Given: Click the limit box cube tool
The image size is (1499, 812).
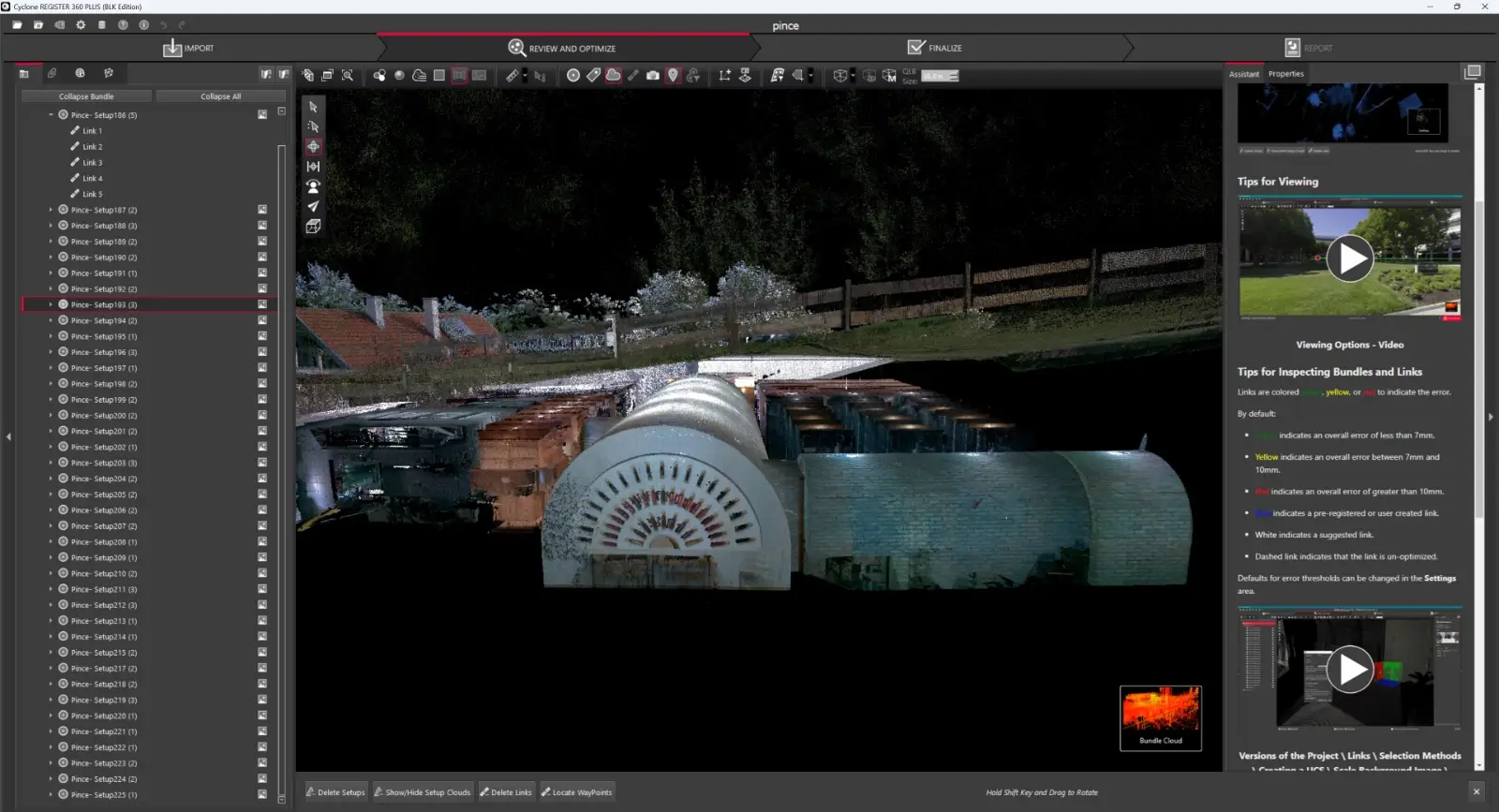Looking at the screenshot, I should click(313, 227).
